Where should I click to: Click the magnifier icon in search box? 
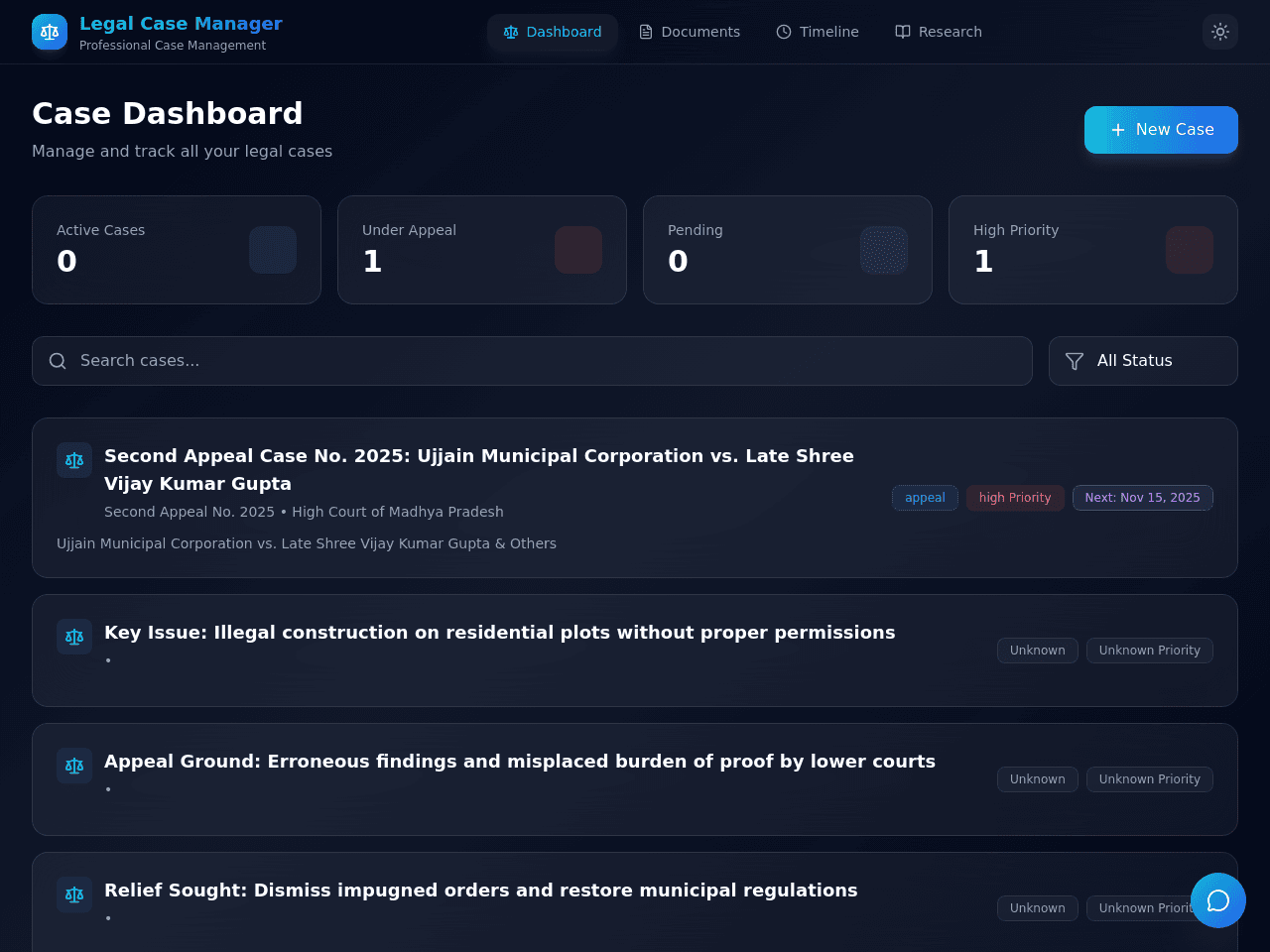point(58,361)
